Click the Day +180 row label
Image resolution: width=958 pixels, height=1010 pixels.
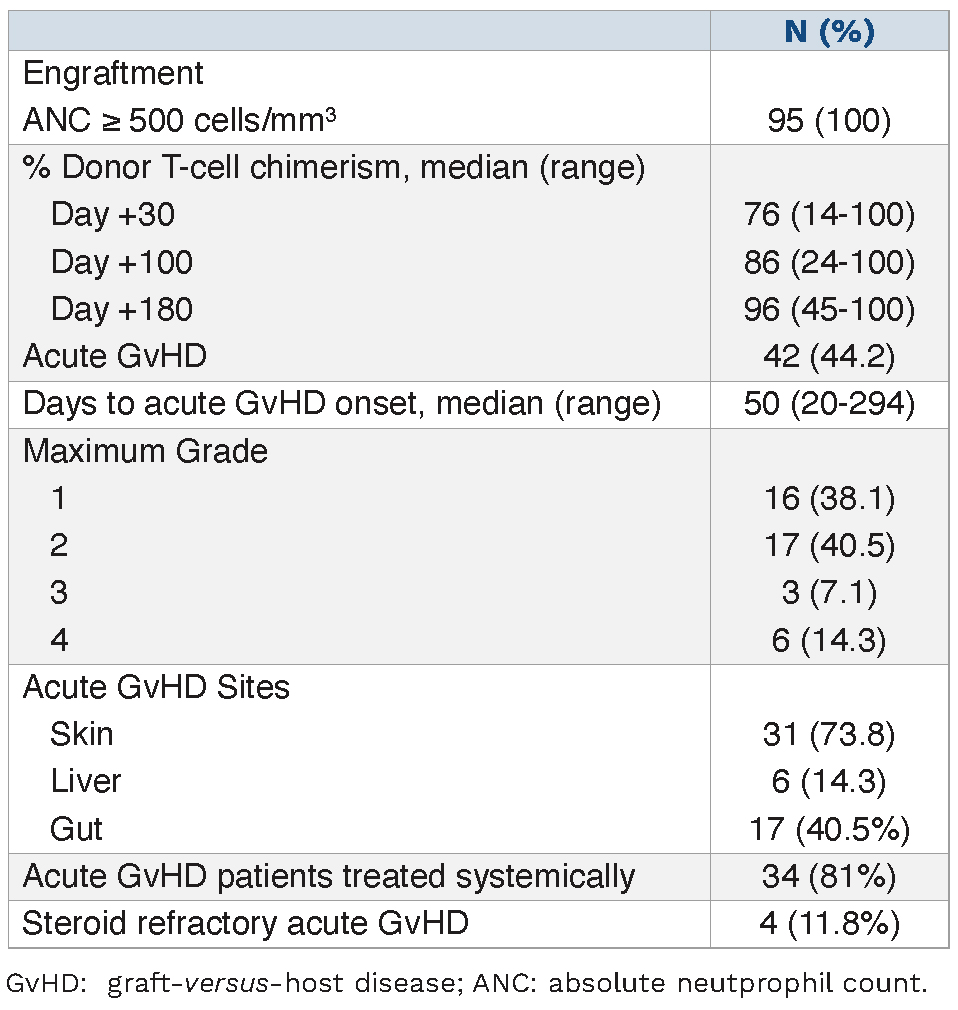point(122,310)
